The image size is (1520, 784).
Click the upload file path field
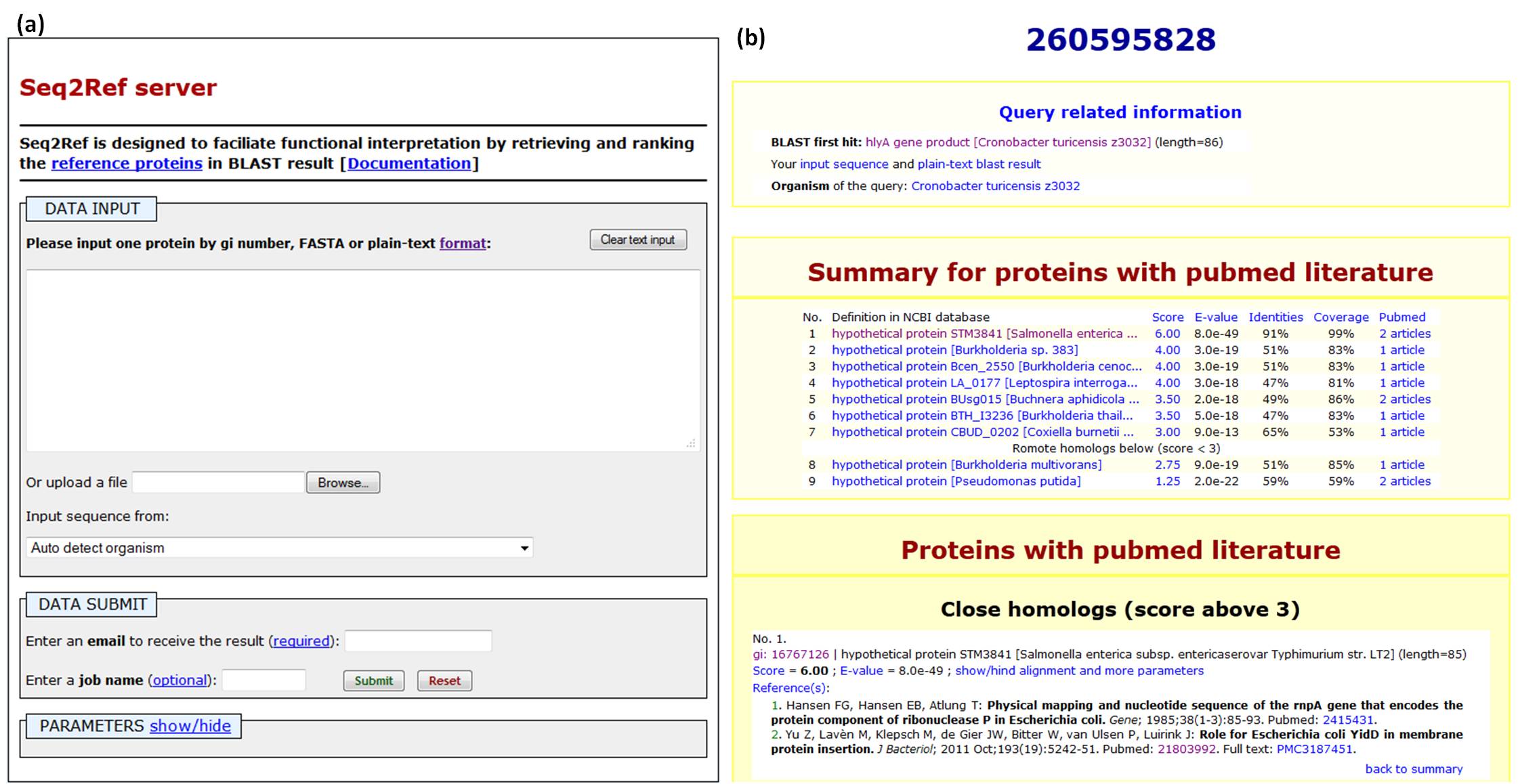[x=218, y=483]
